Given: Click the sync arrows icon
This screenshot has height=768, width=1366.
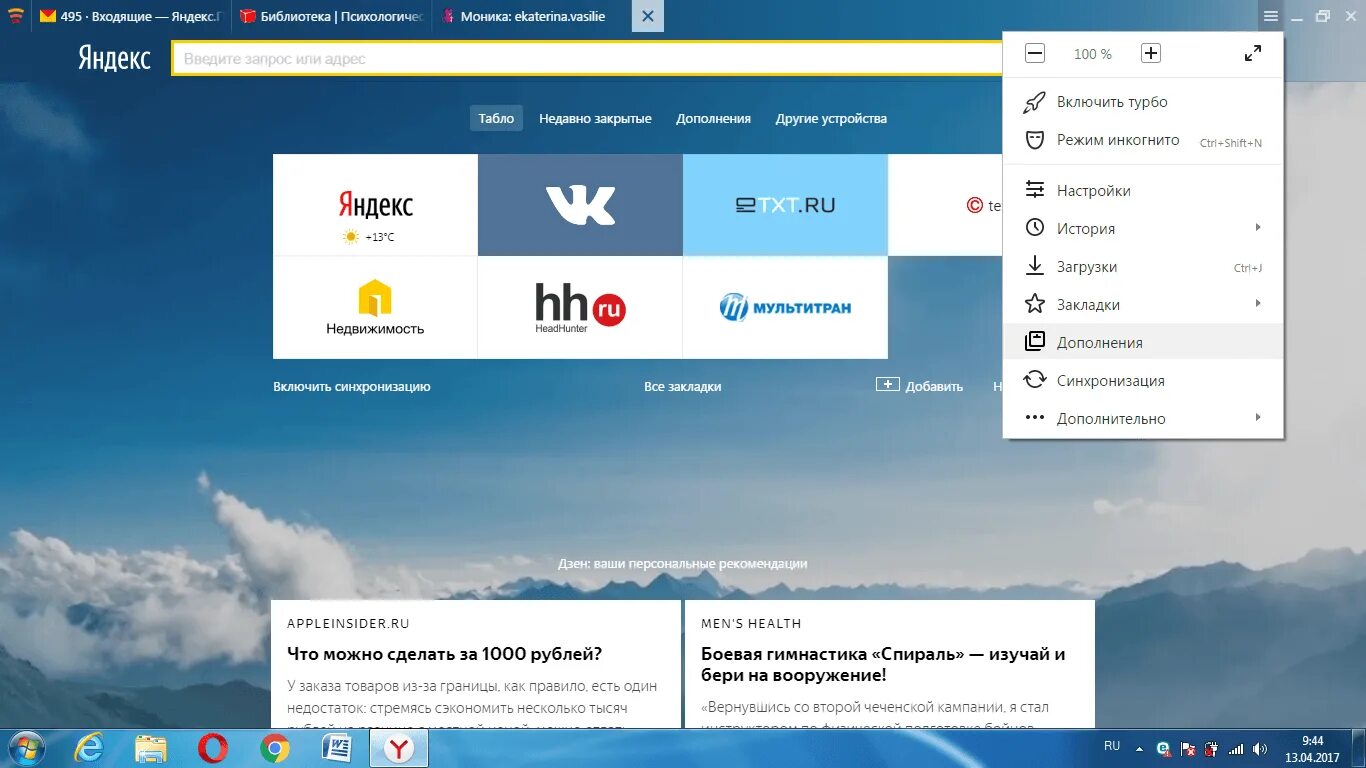Looking at the screenshot, I should click(1035, 380).
